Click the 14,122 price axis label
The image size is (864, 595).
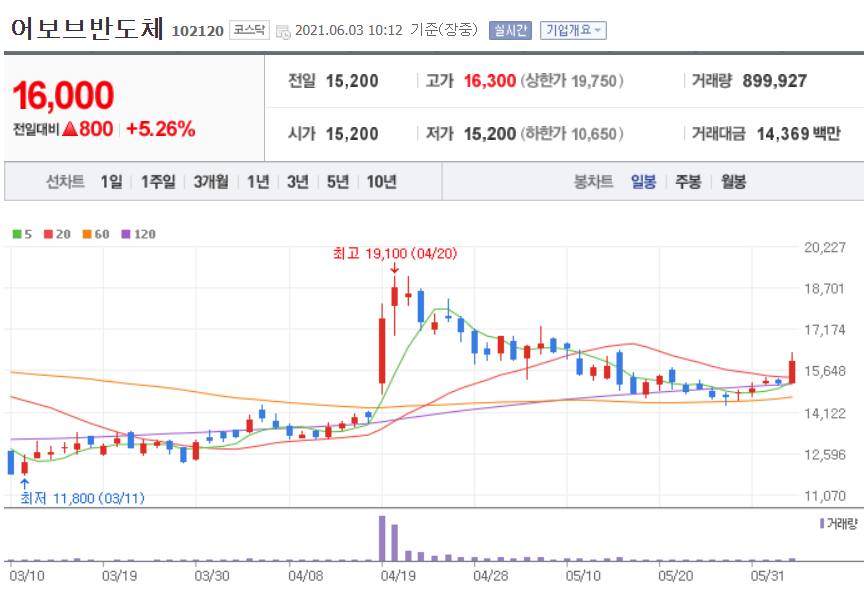tap(825, 413)
